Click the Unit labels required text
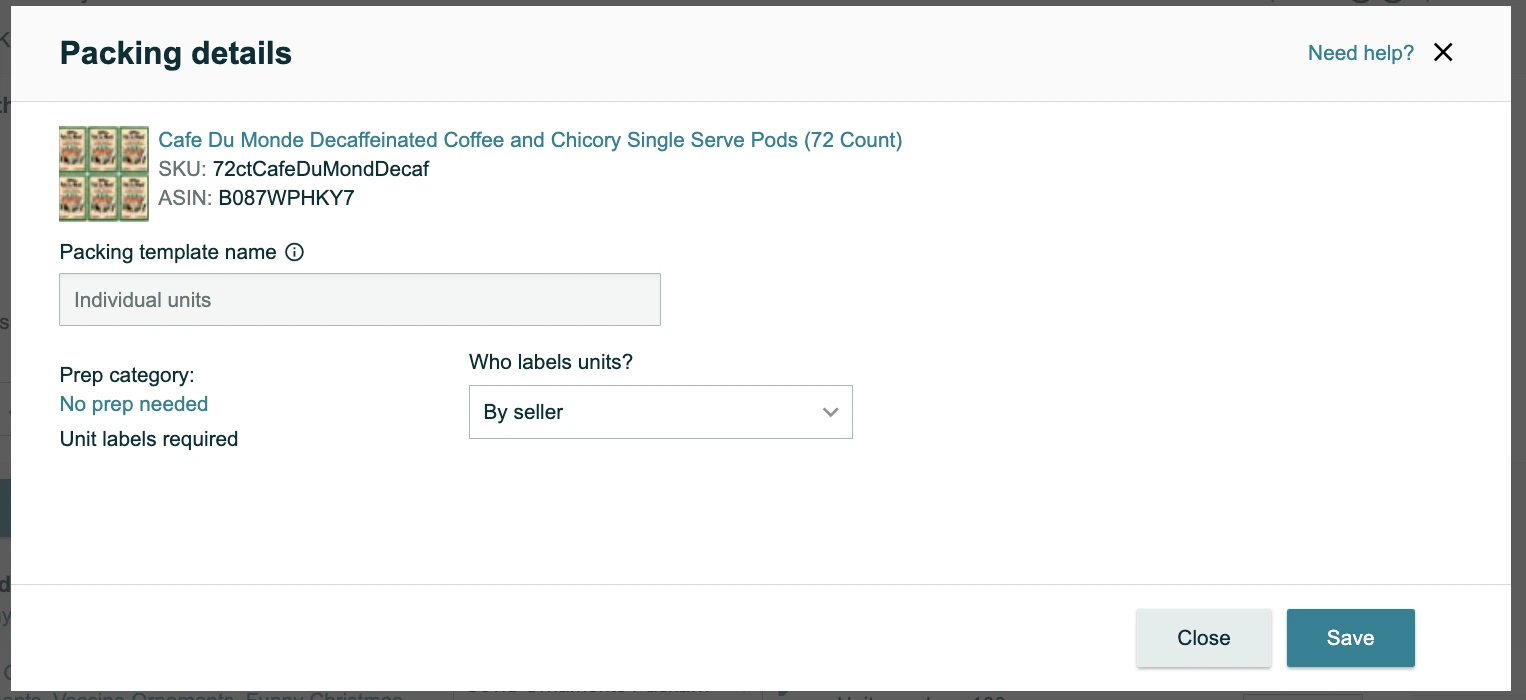Viewport: 1526px width, 700px height. tap(149, 439)
